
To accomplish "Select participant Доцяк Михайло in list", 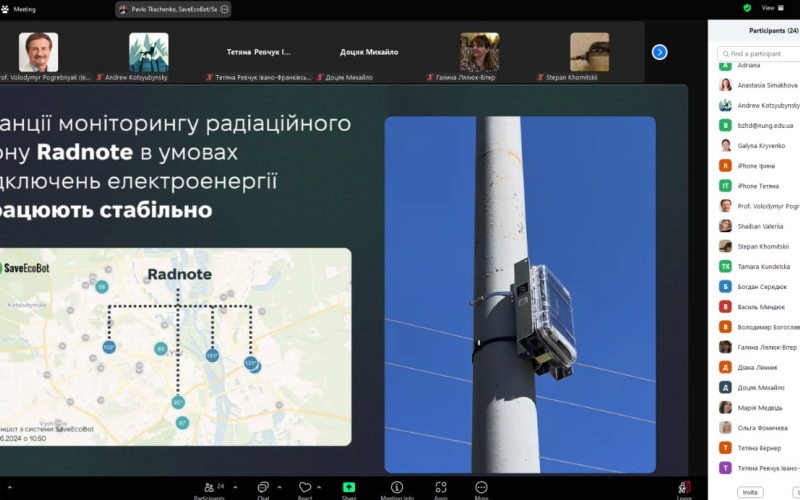I will (759, 387).
